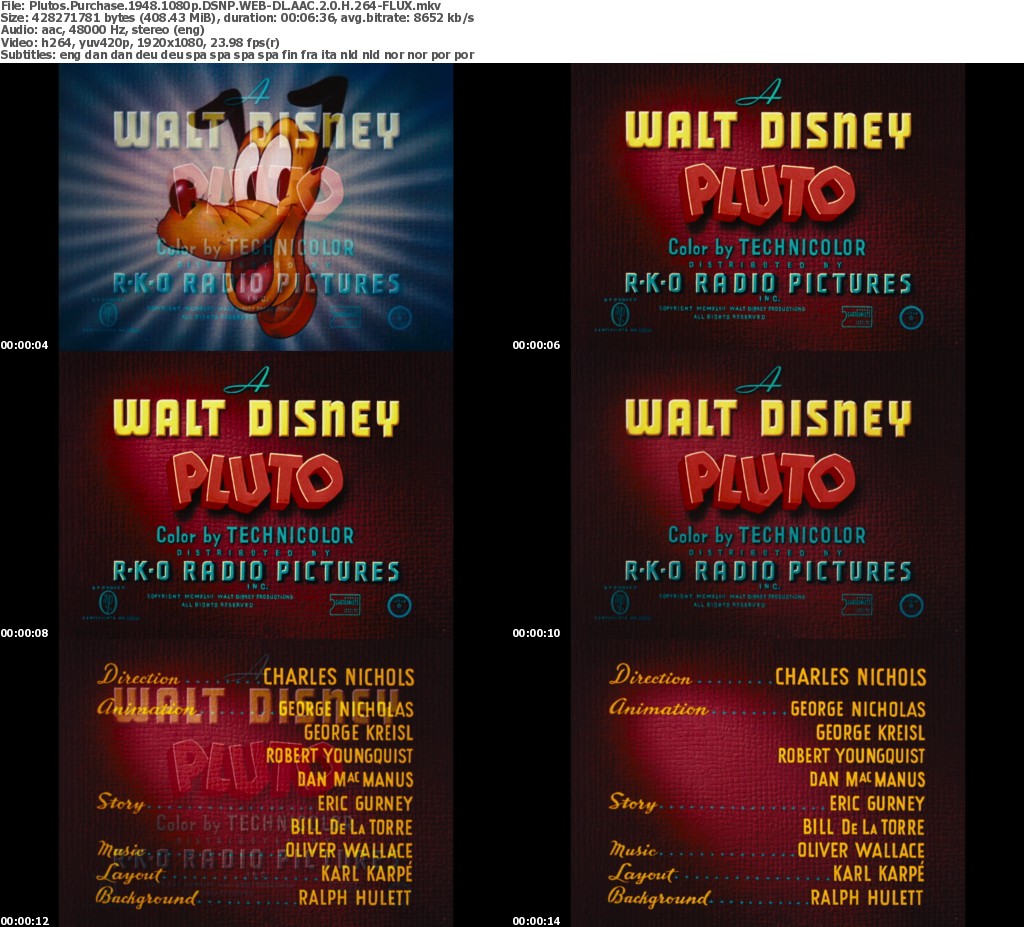Open the title card thumbnail at 00:00:06
The height and width of the screenshot is (927, 1024).
pyautogui.click(x=768, y=207)
